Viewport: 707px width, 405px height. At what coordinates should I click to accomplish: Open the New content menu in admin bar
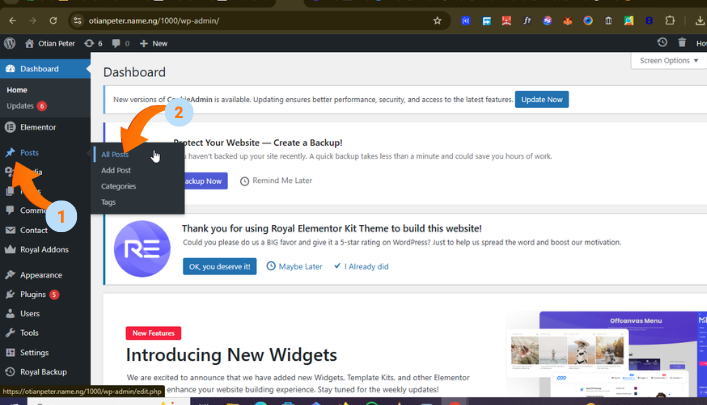click(x=153, y=43)
